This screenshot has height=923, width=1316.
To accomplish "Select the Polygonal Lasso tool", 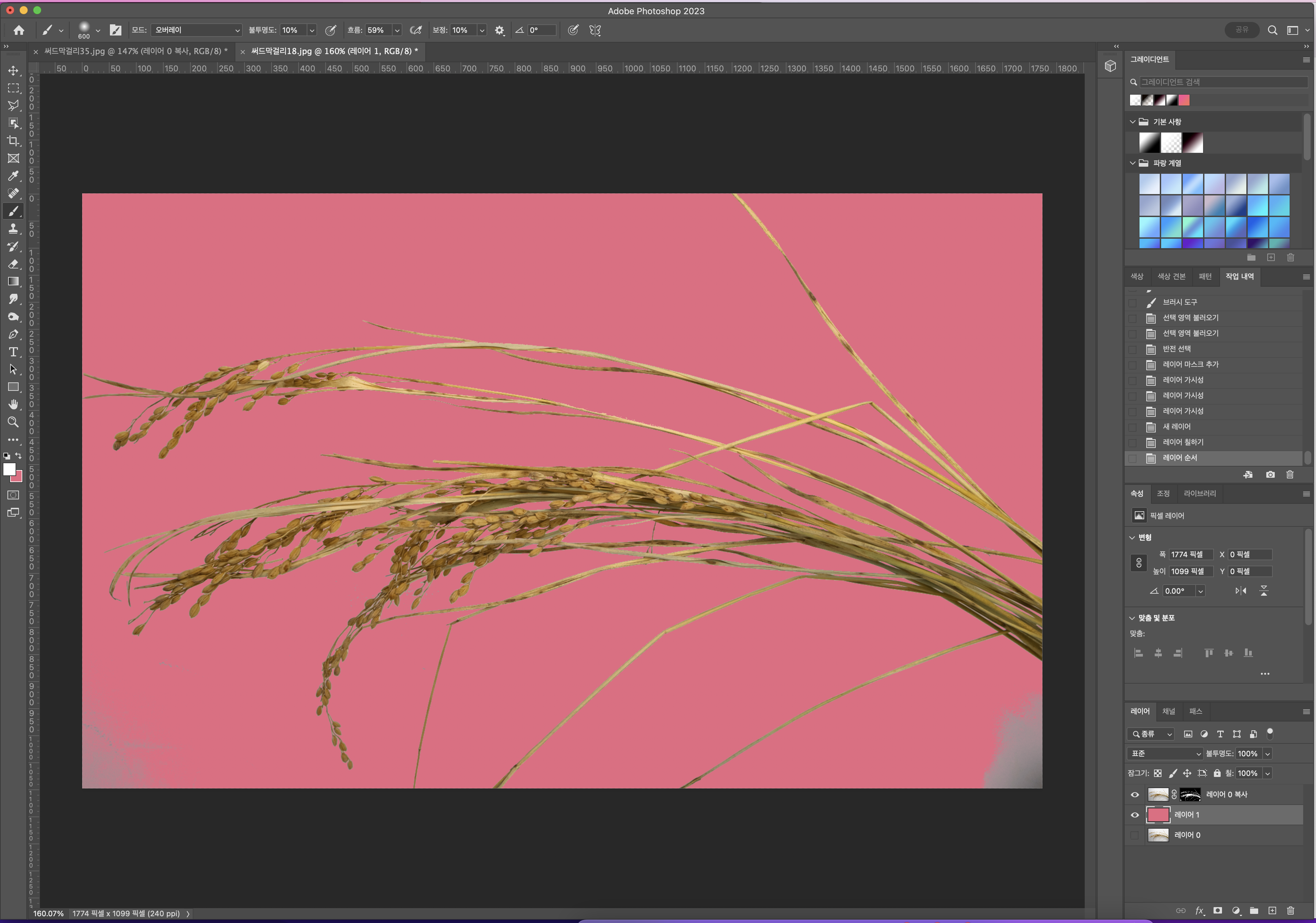I will click(13, 105).
